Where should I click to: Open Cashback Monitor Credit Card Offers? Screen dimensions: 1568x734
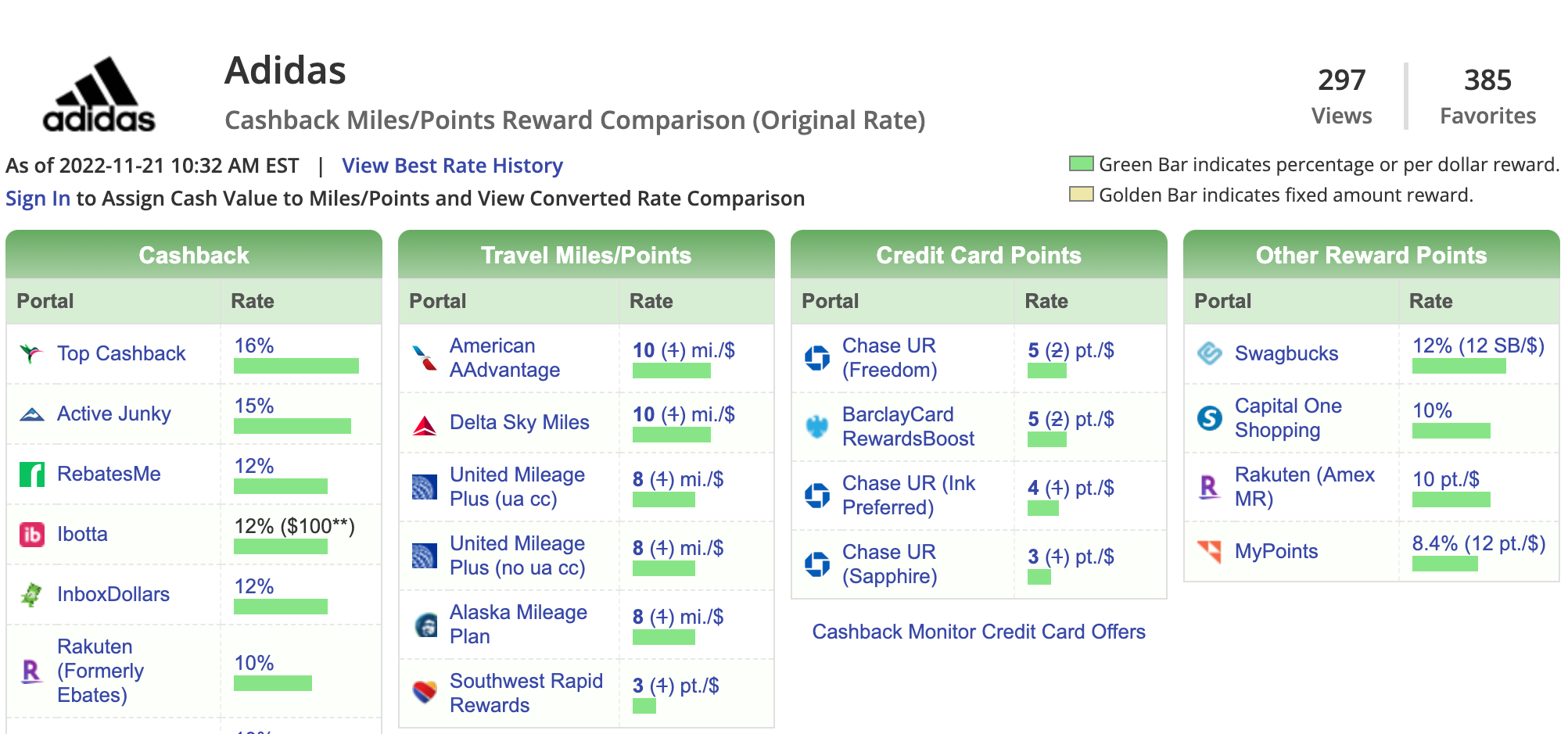(x=978, y=632)
